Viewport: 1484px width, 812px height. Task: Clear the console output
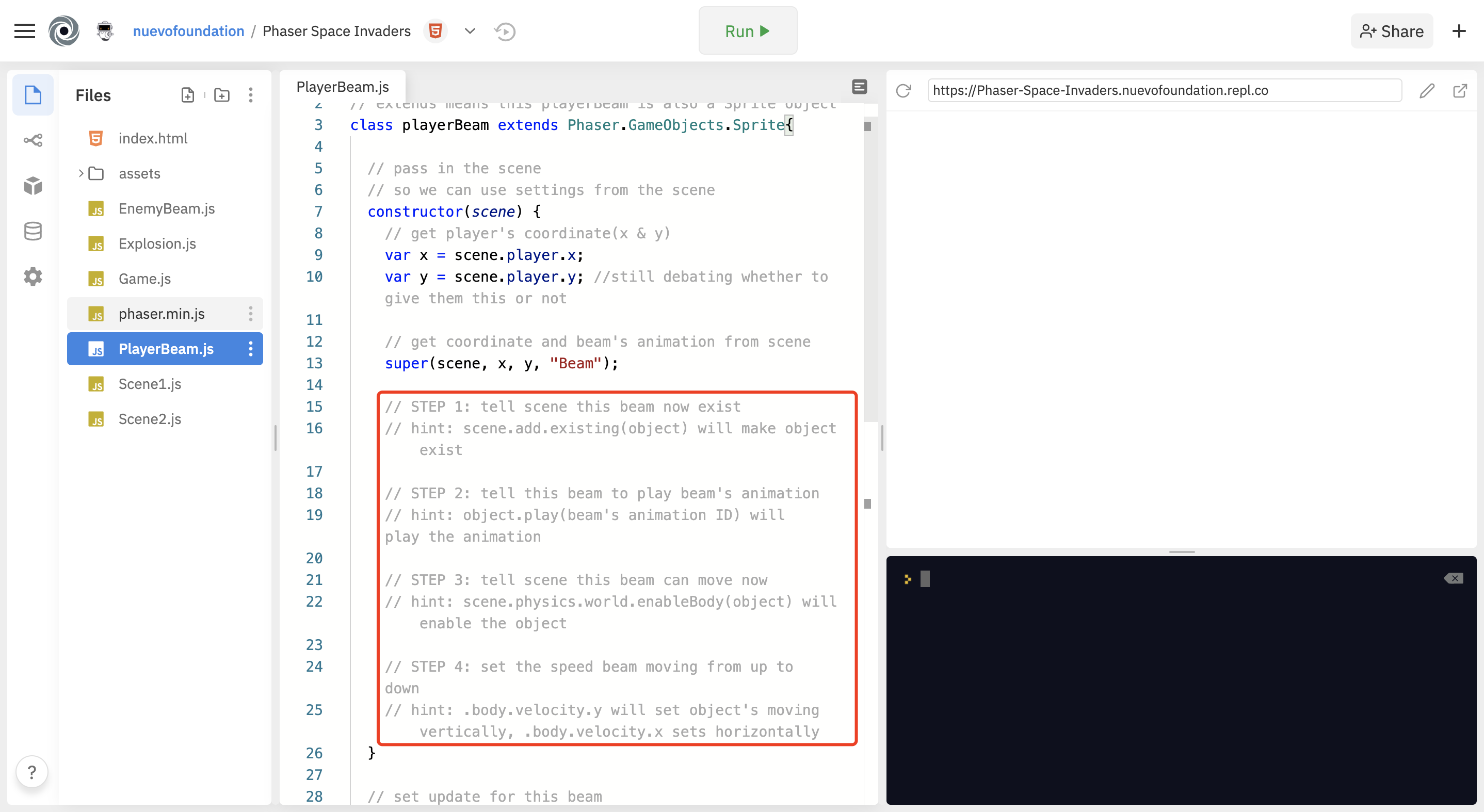pyautogui.click(x=1454, y=578)
